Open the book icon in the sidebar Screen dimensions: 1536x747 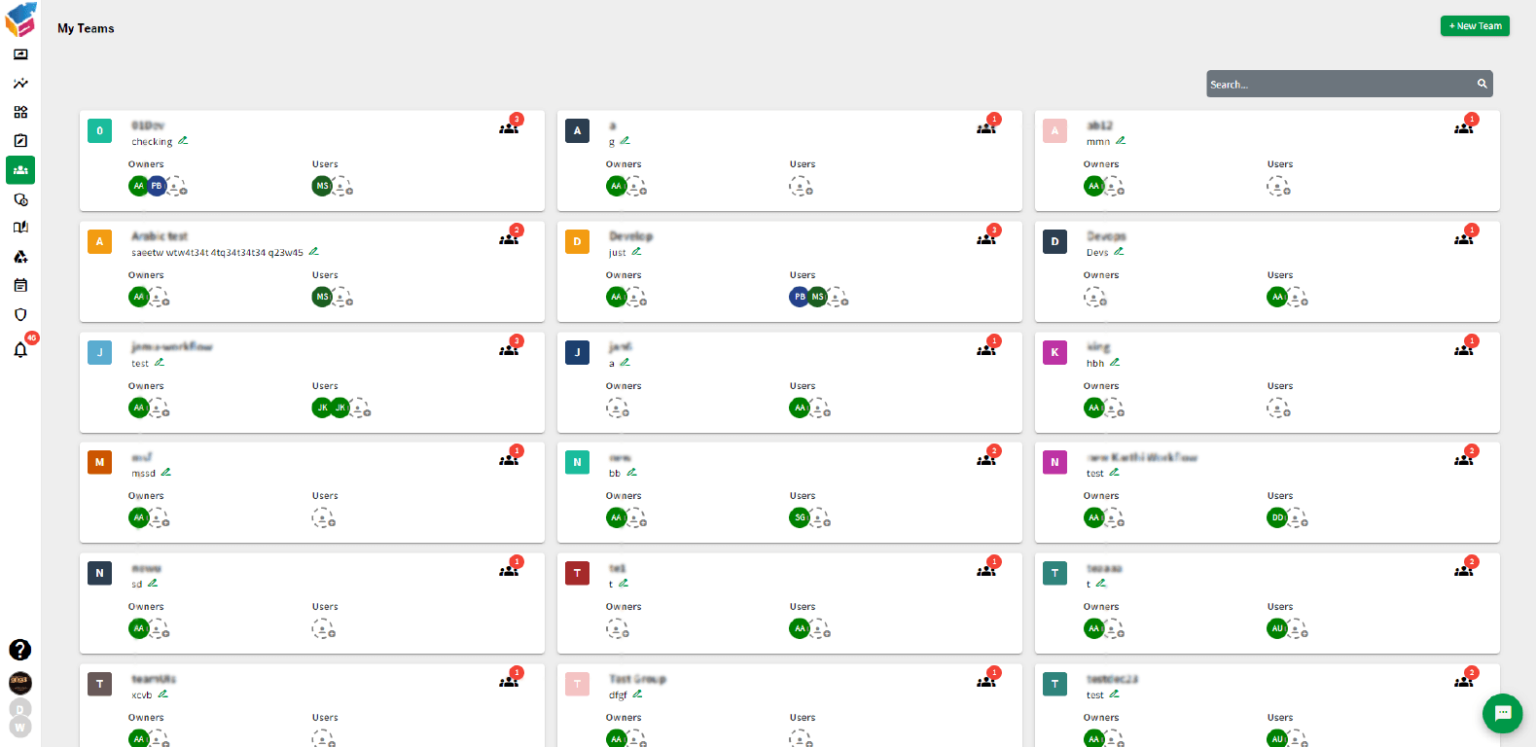point(20,227)
